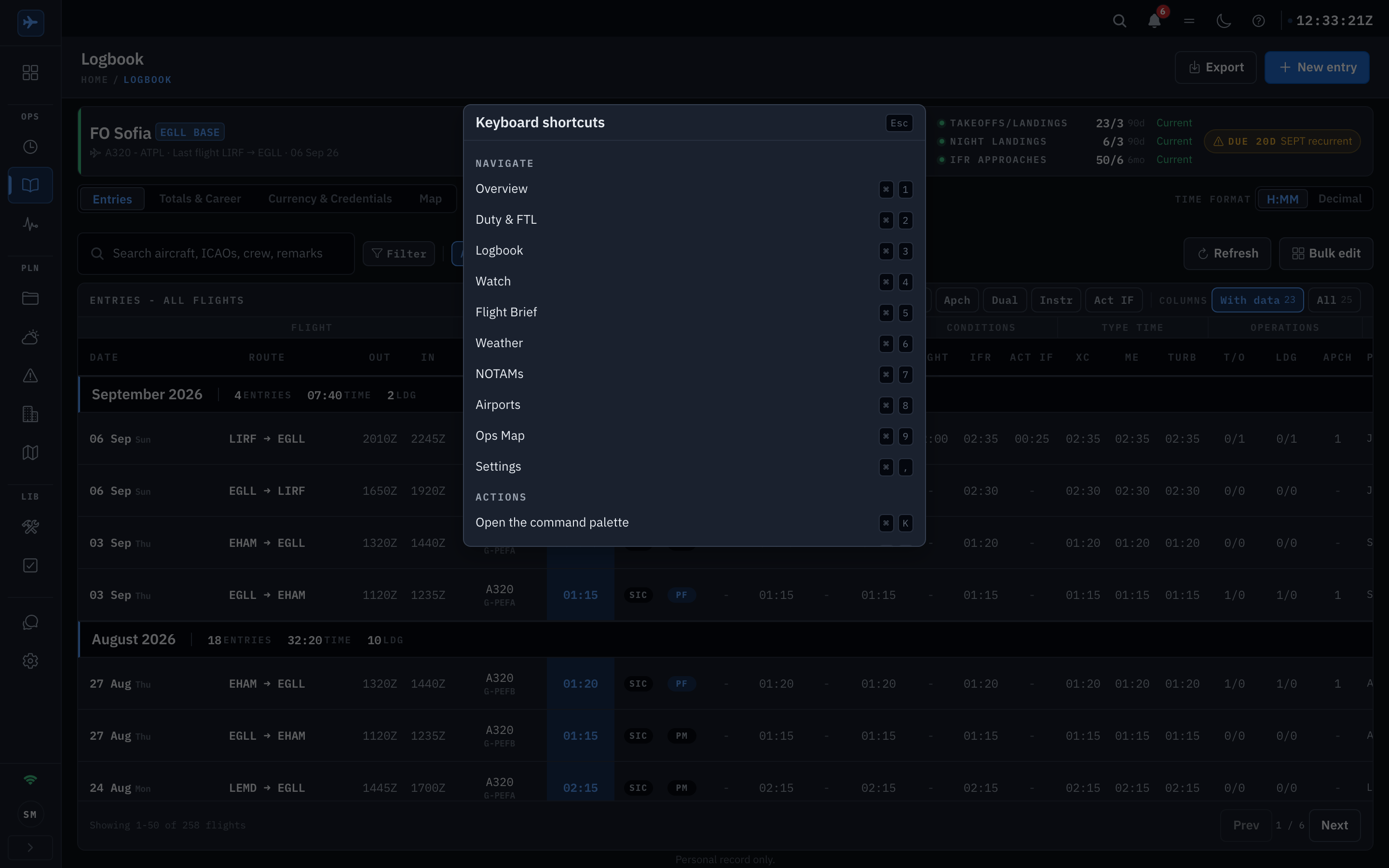
Task: Open the Filter button
Action: pyautogui.click(x=399, y=254)
